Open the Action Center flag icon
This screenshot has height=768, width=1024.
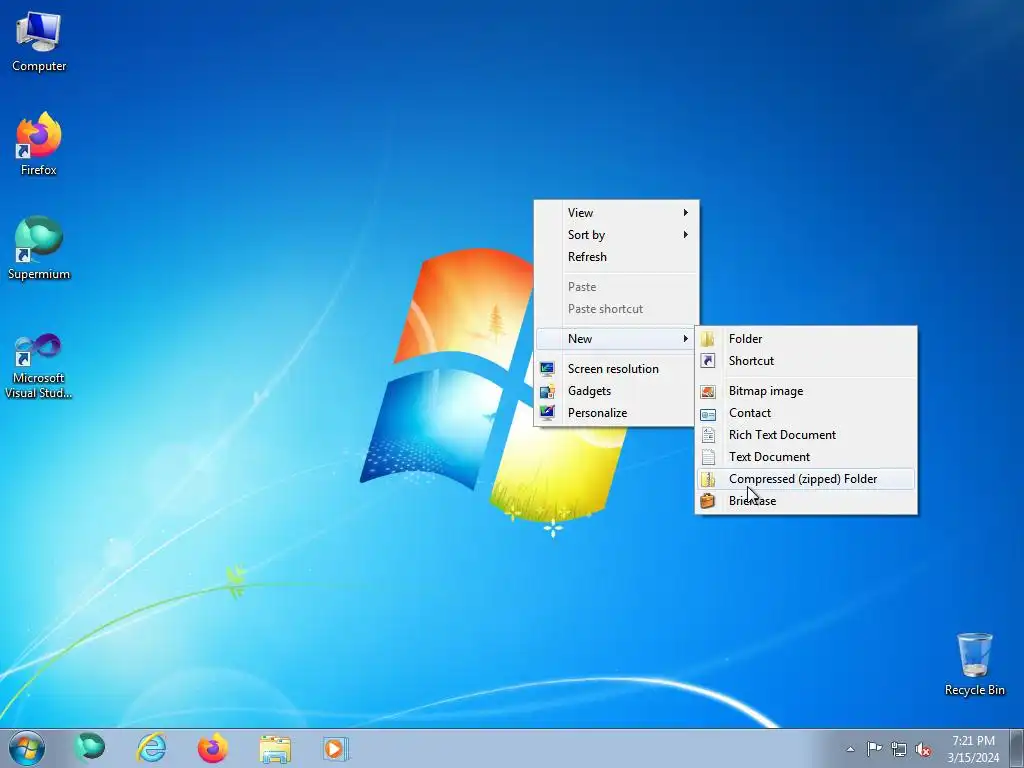pyautogui.click(x=874, y=748)
